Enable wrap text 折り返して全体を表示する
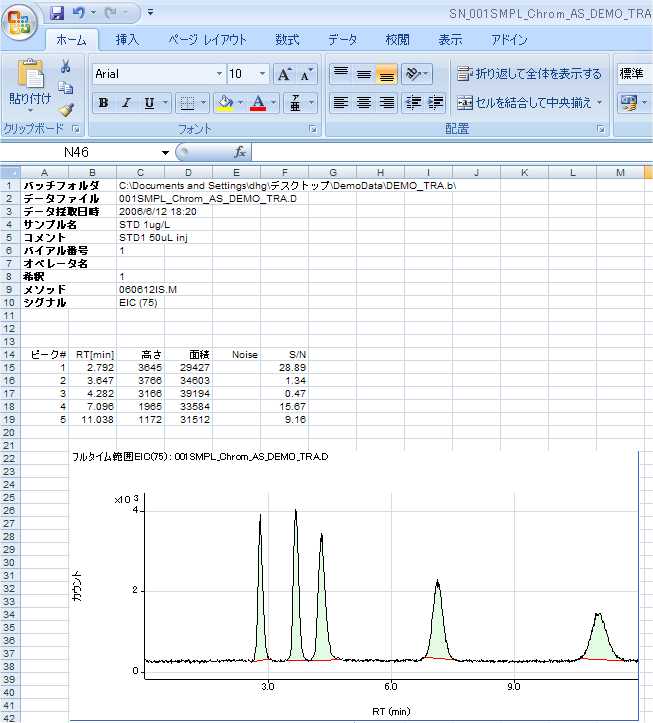653x723 pixels. coord(529,74)
